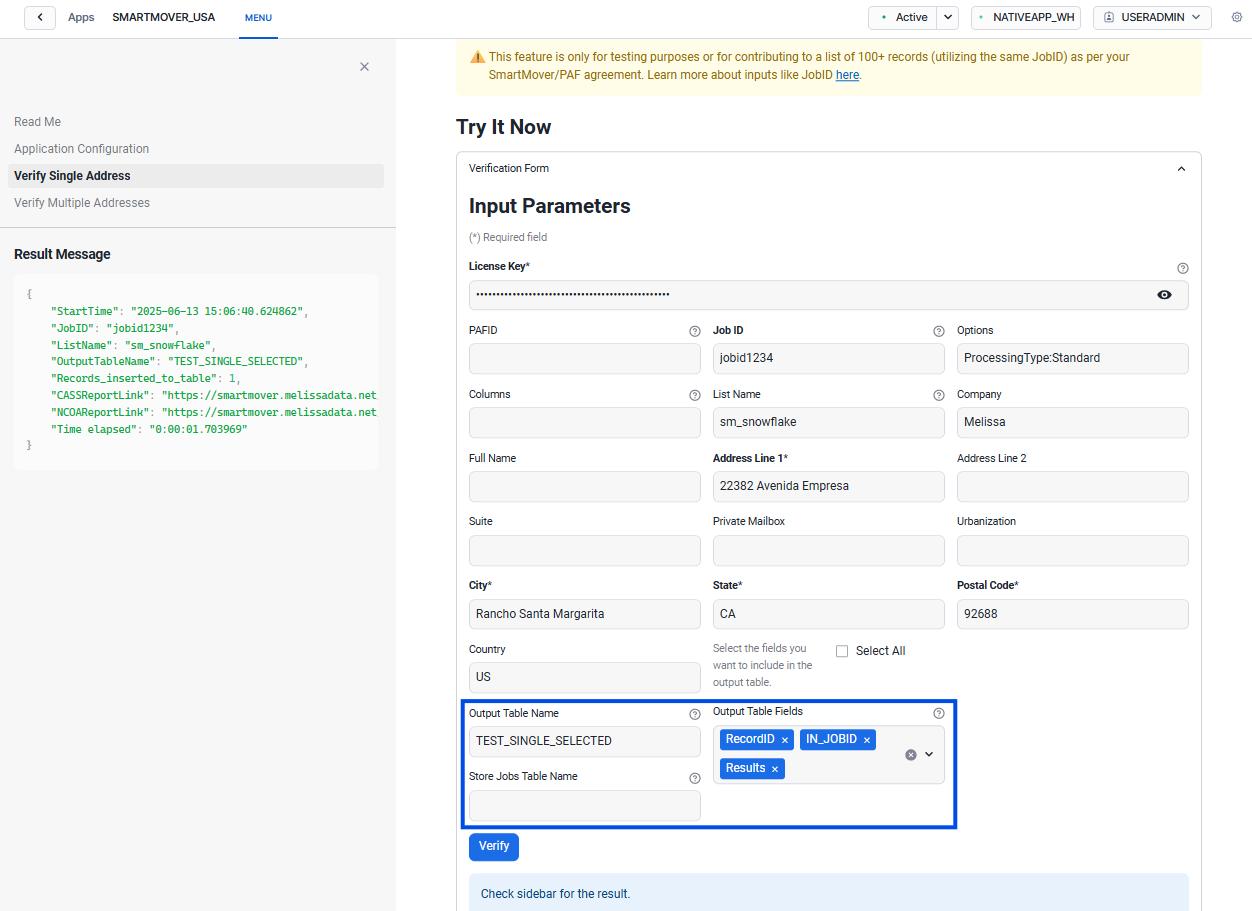Viewport: 1252px width, 911px height.
Task: Click the Address Line 1 input field
Action: point(829,486)
